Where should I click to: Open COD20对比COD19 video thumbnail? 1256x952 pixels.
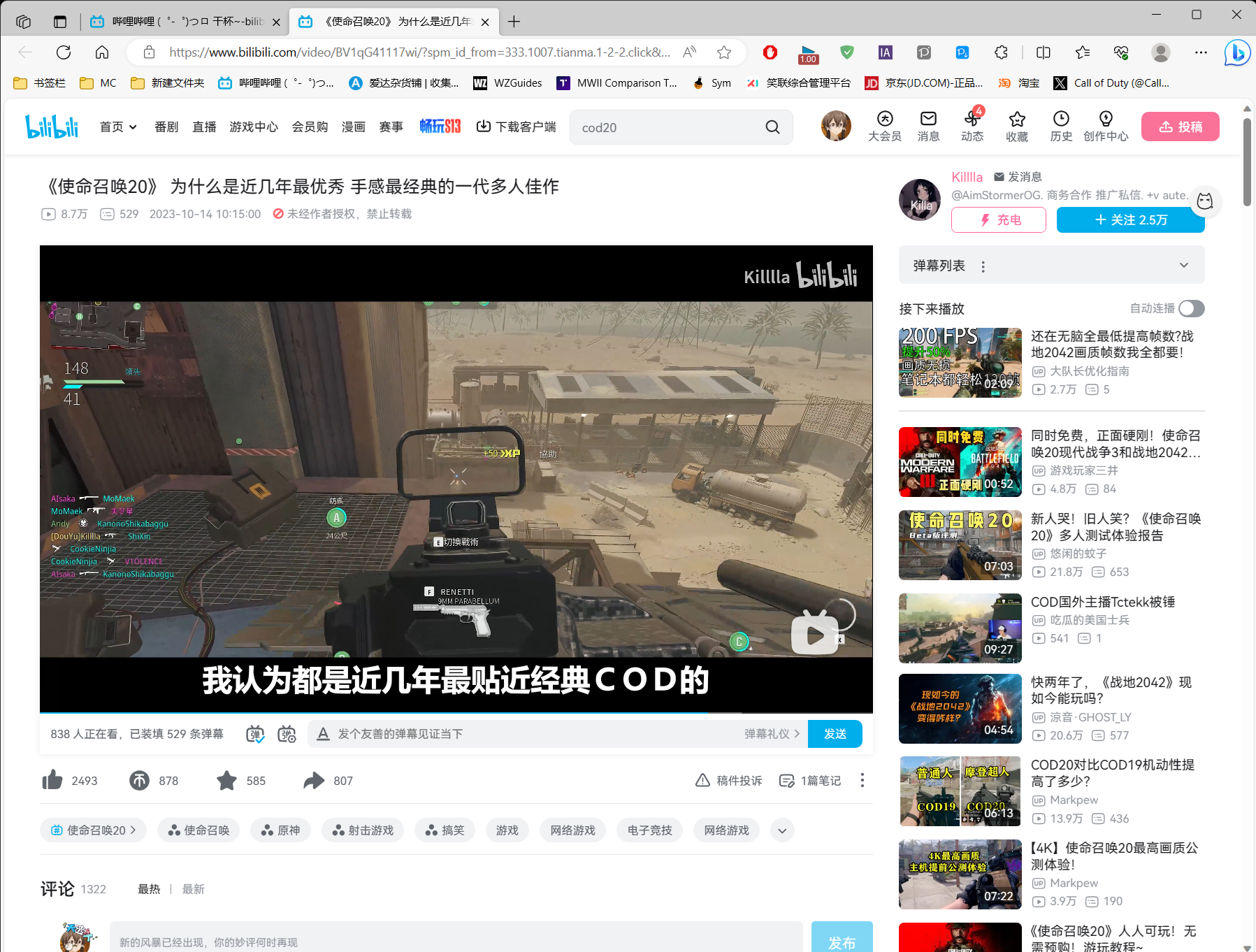[960, 791]
